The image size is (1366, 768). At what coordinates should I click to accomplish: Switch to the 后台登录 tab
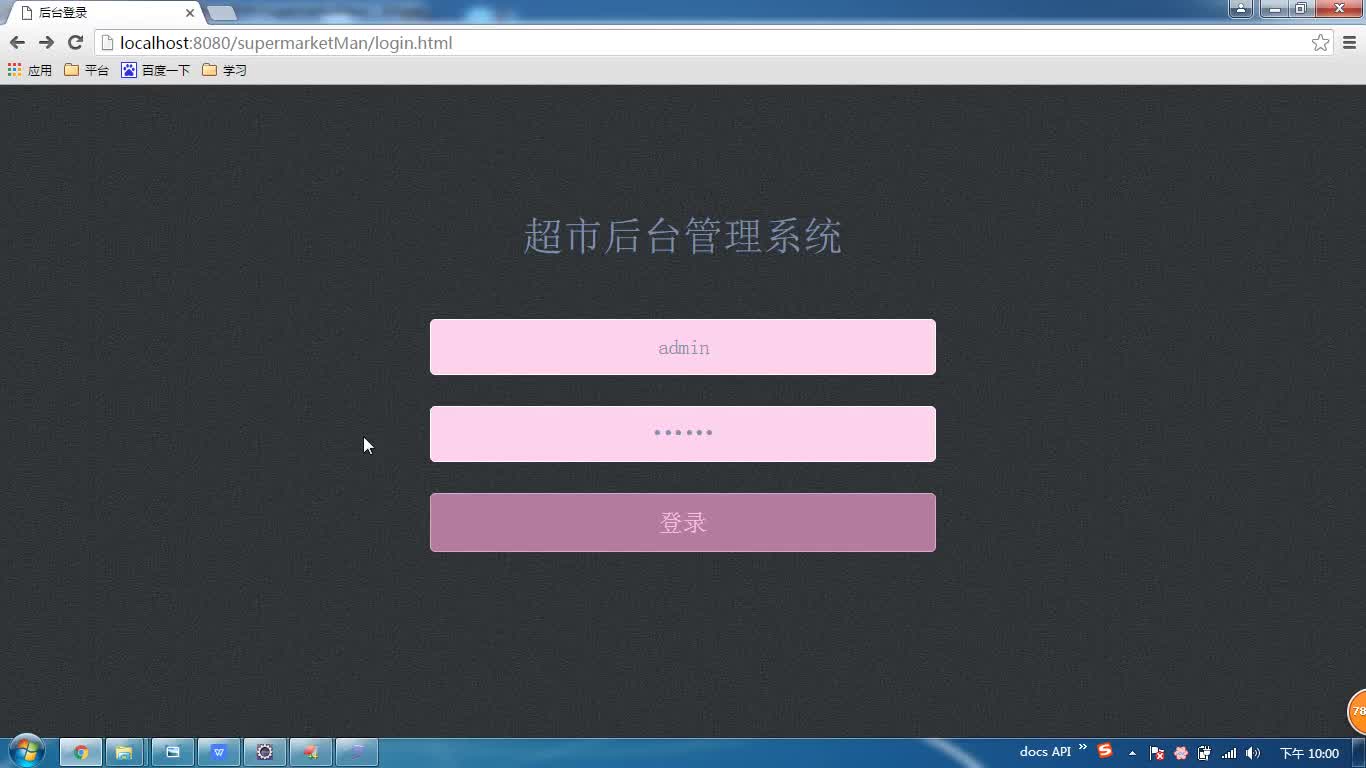[105, 13]
